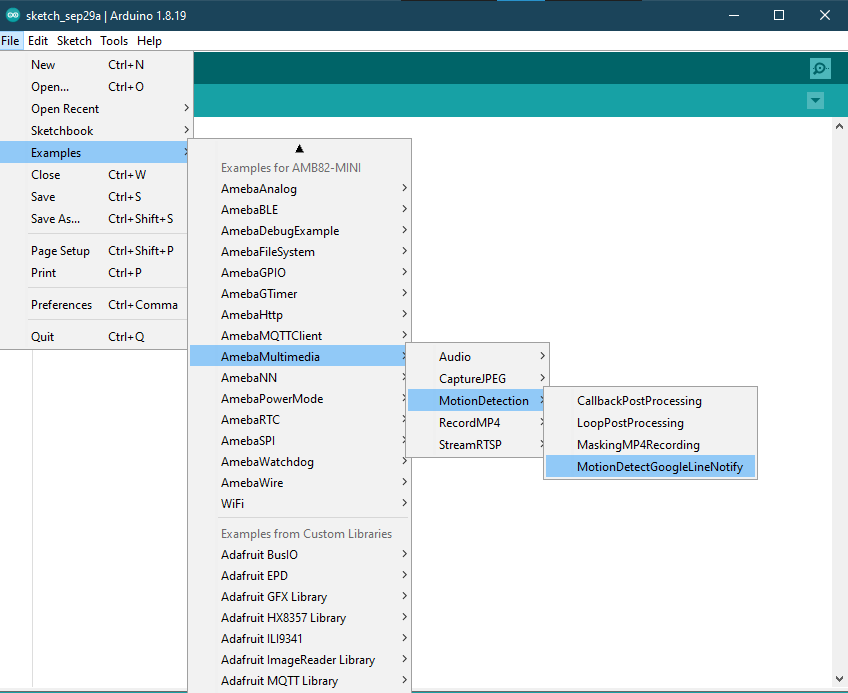Choose Open... from the File menu

click(x=96, y=87)
